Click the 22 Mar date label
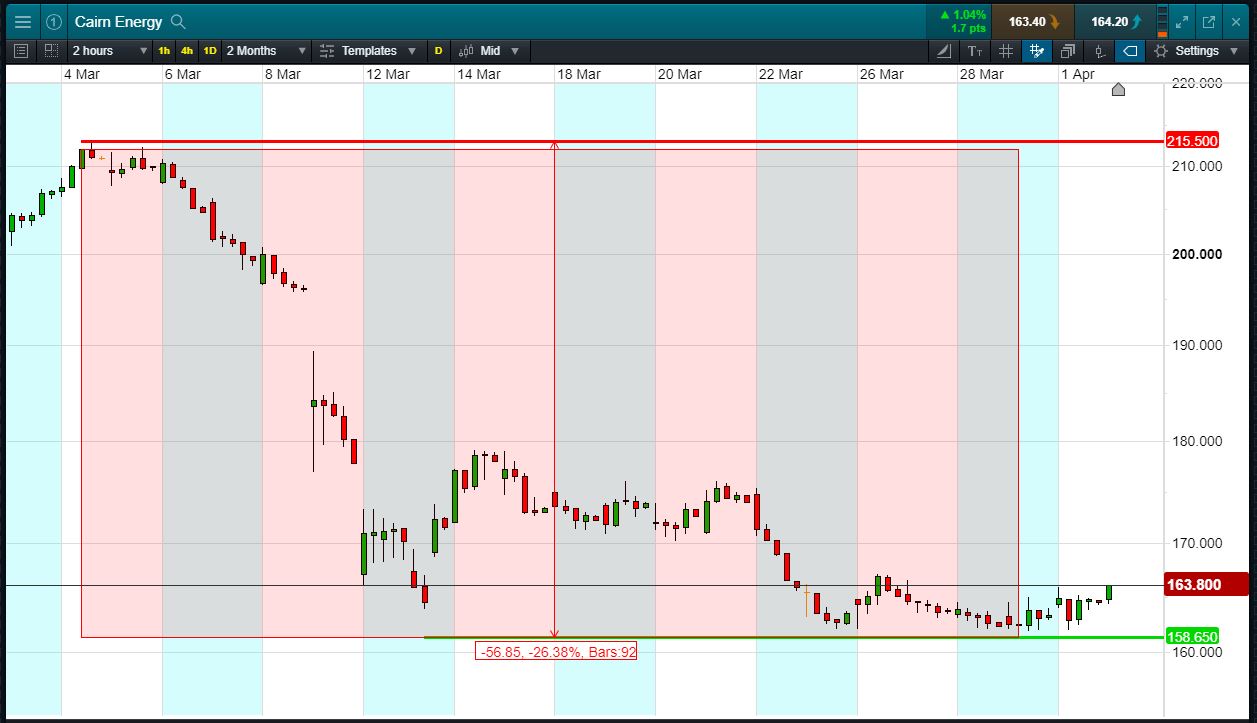This screenshot has width=1257, height=723. click(x=780, y=74)
